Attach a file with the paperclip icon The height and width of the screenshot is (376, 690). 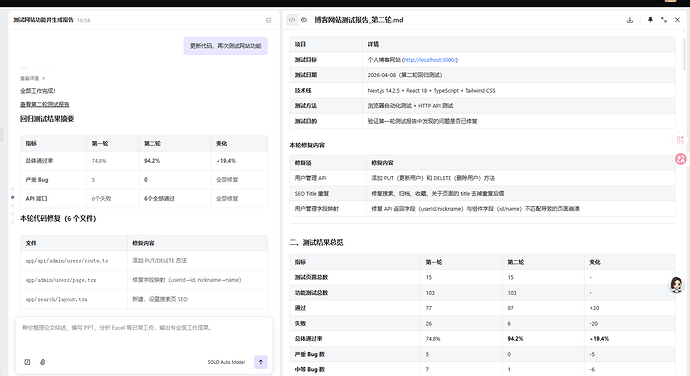point(43,362)
